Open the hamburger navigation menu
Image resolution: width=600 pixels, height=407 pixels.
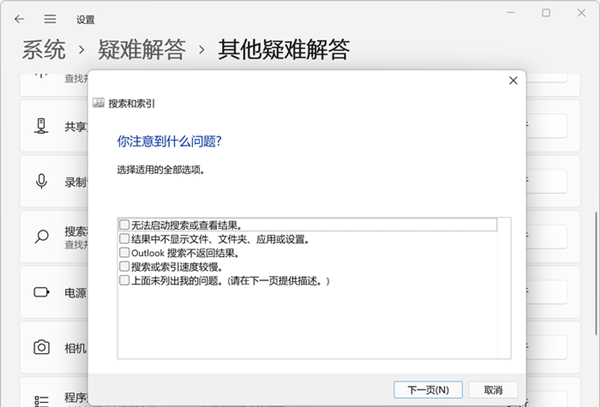pyautogui.click(x=50, y=19)
